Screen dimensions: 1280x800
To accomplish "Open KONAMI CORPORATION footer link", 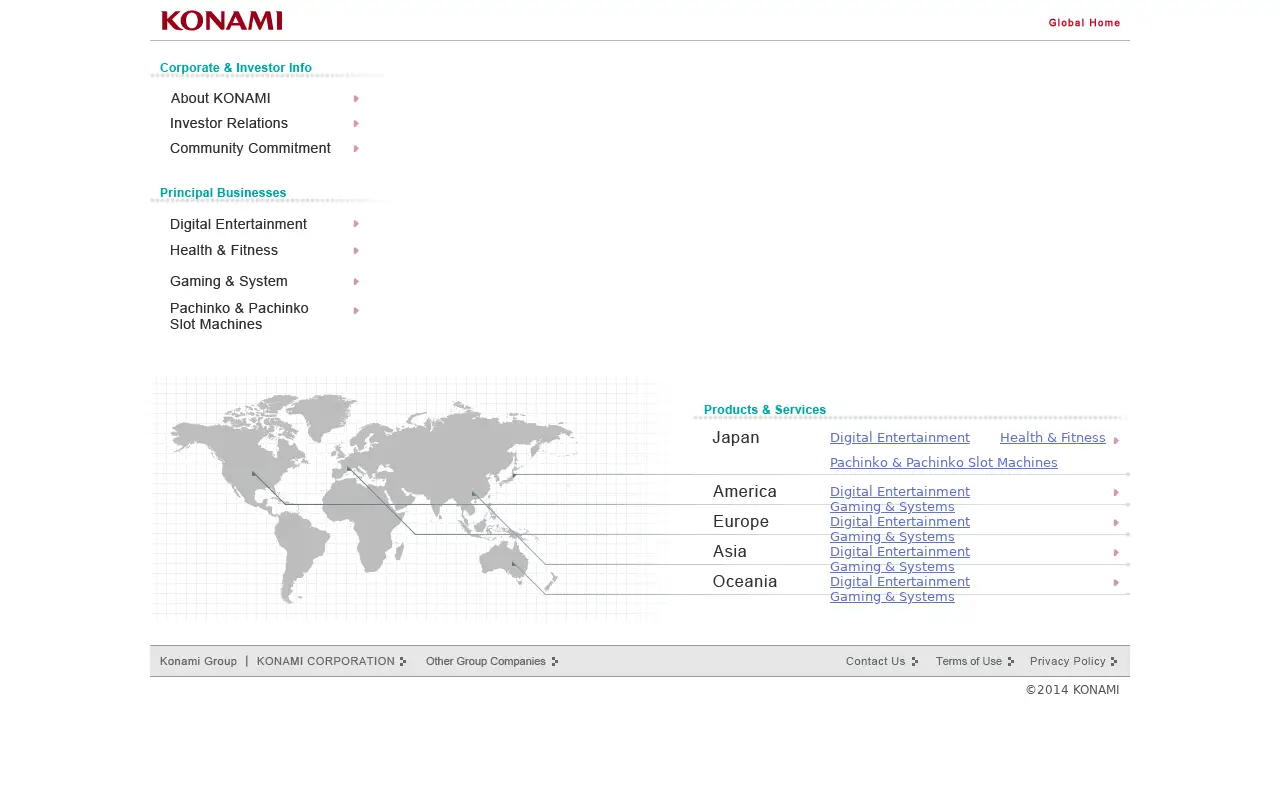I will coord(332,661).
